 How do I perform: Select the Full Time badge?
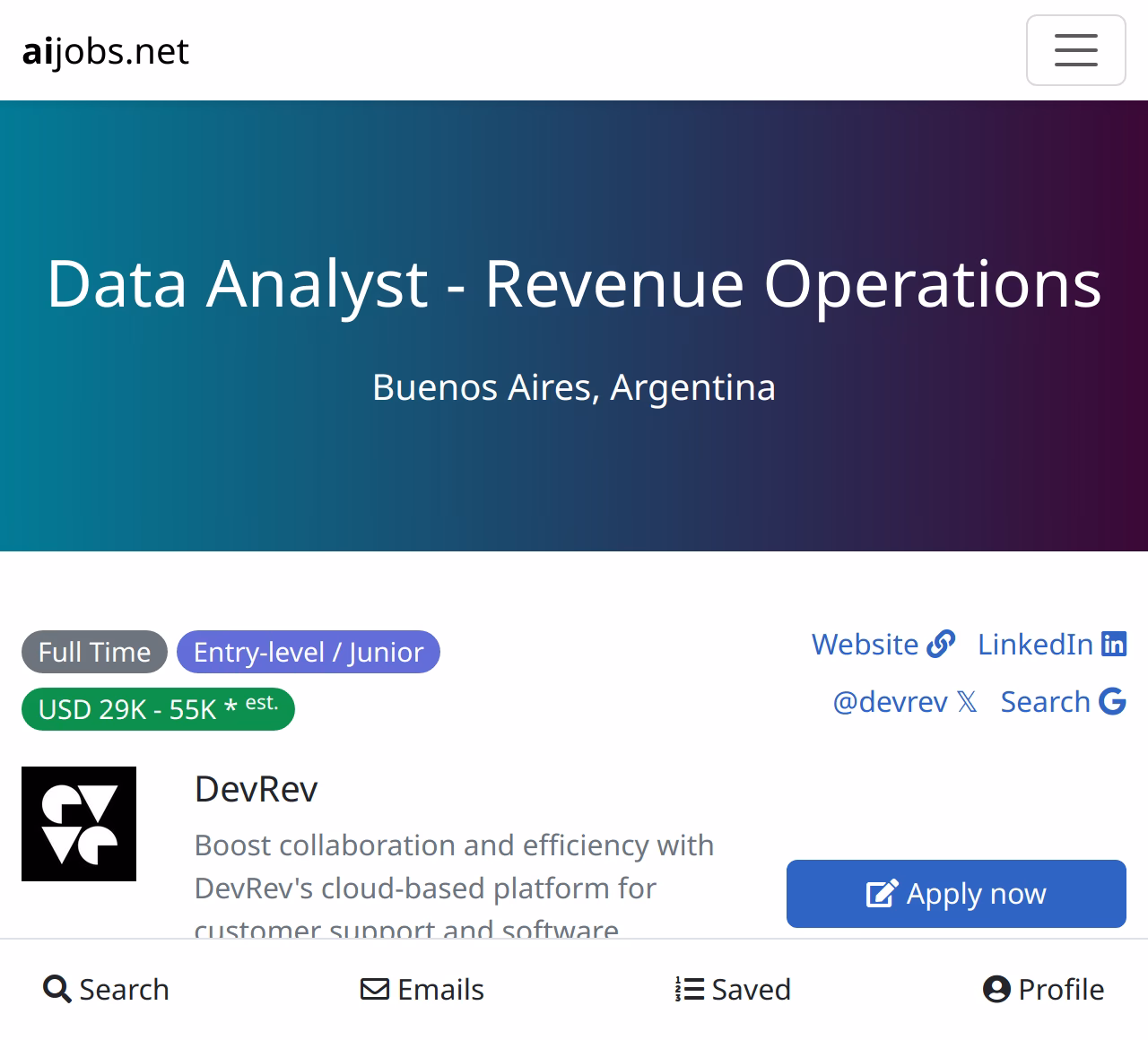[94, 652]
